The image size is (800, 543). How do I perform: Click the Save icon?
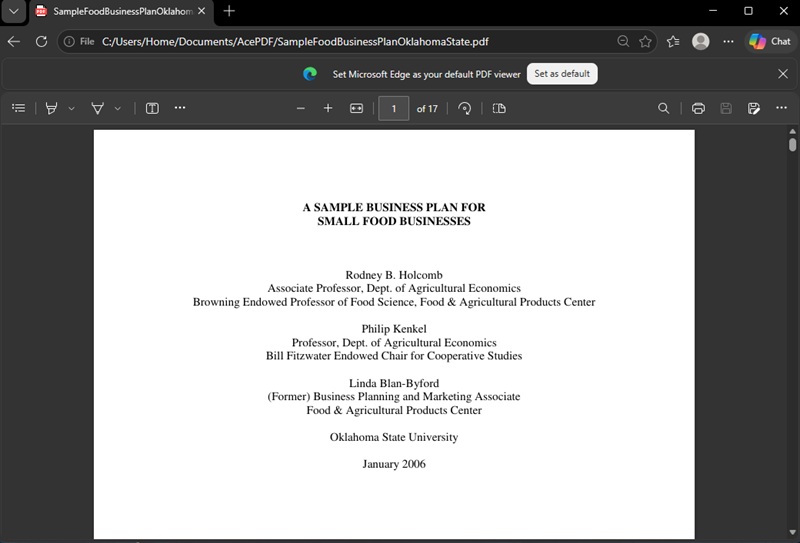726,108
